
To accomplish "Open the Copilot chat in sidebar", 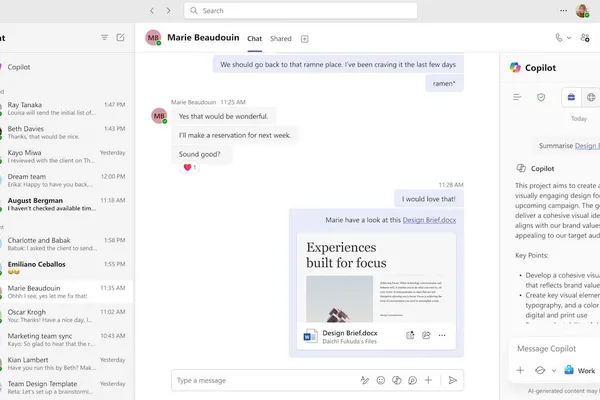I will [67, 67].
